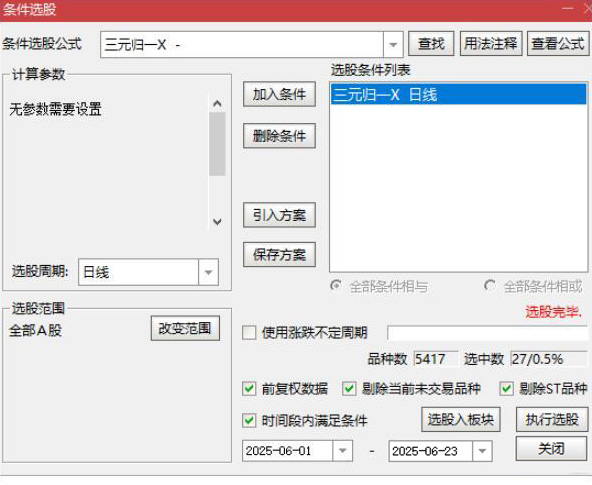Viewport: 592px width, 485px height.
Task: Click the 选股入板块 button
Action: pyautogui.click(x=461, y=419)
